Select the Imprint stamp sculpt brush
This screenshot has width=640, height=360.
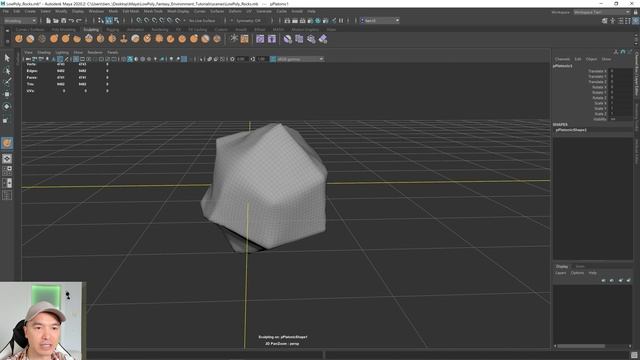pyautogui.click(x=124, y=39)
